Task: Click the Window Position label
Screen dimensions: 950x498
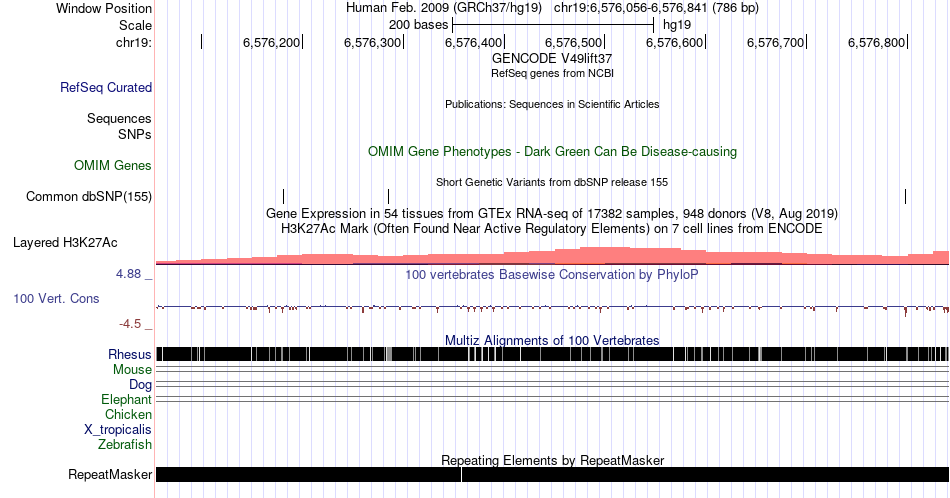Action: click(x=104, y=8)
